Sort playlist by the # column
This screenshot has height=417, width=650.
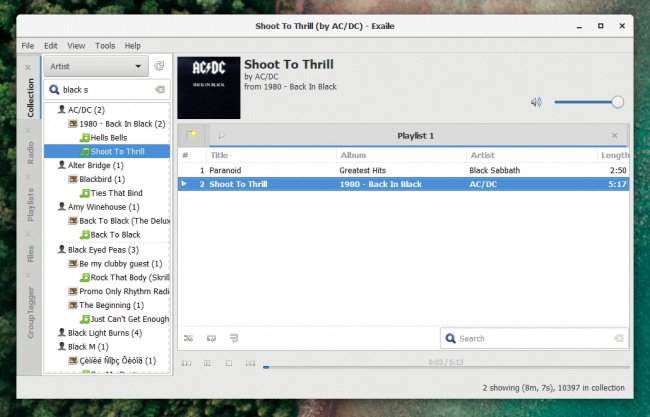click(192, 155)
